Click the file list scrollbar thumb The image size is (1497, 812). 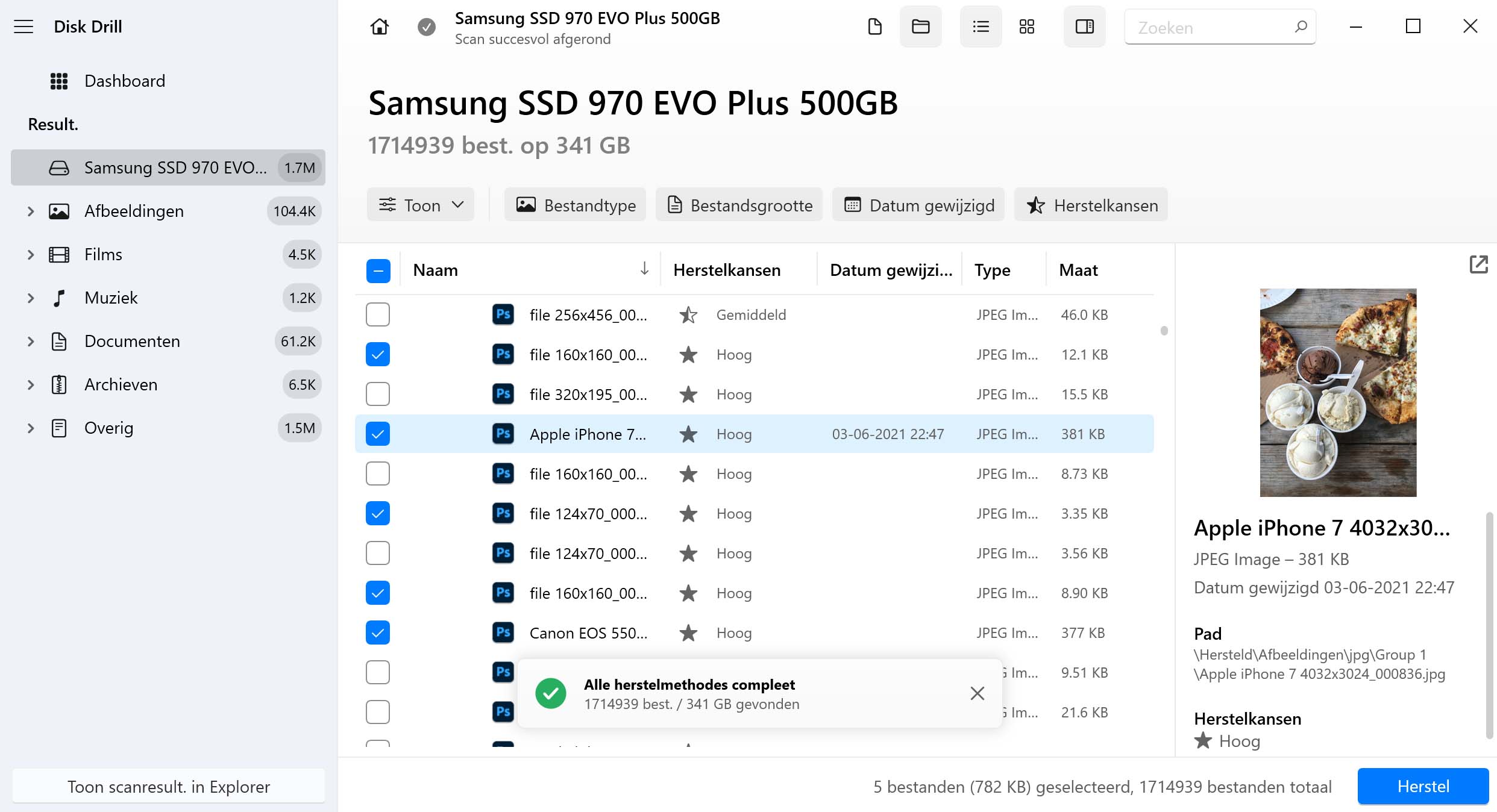pos(1164,331)
